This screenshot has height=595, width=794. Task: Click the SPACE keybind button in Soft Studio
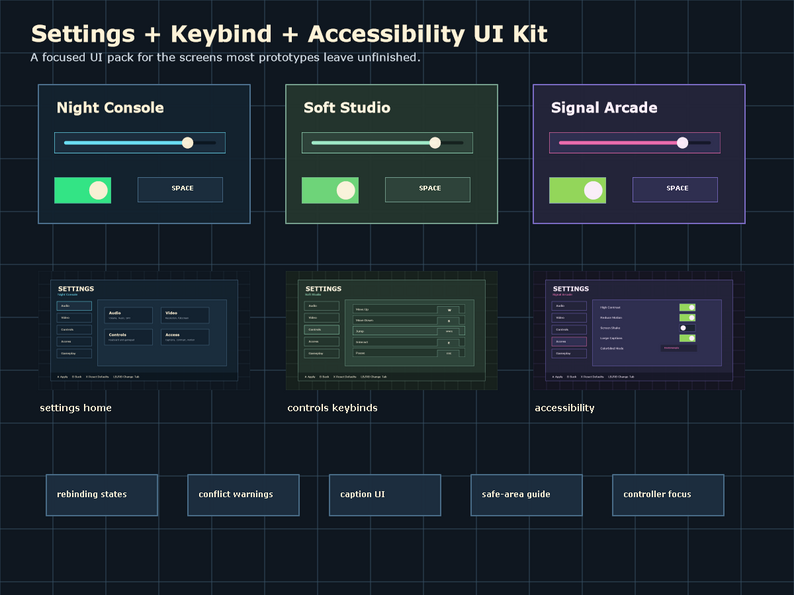pyautogui.click(x=427, y=189)
